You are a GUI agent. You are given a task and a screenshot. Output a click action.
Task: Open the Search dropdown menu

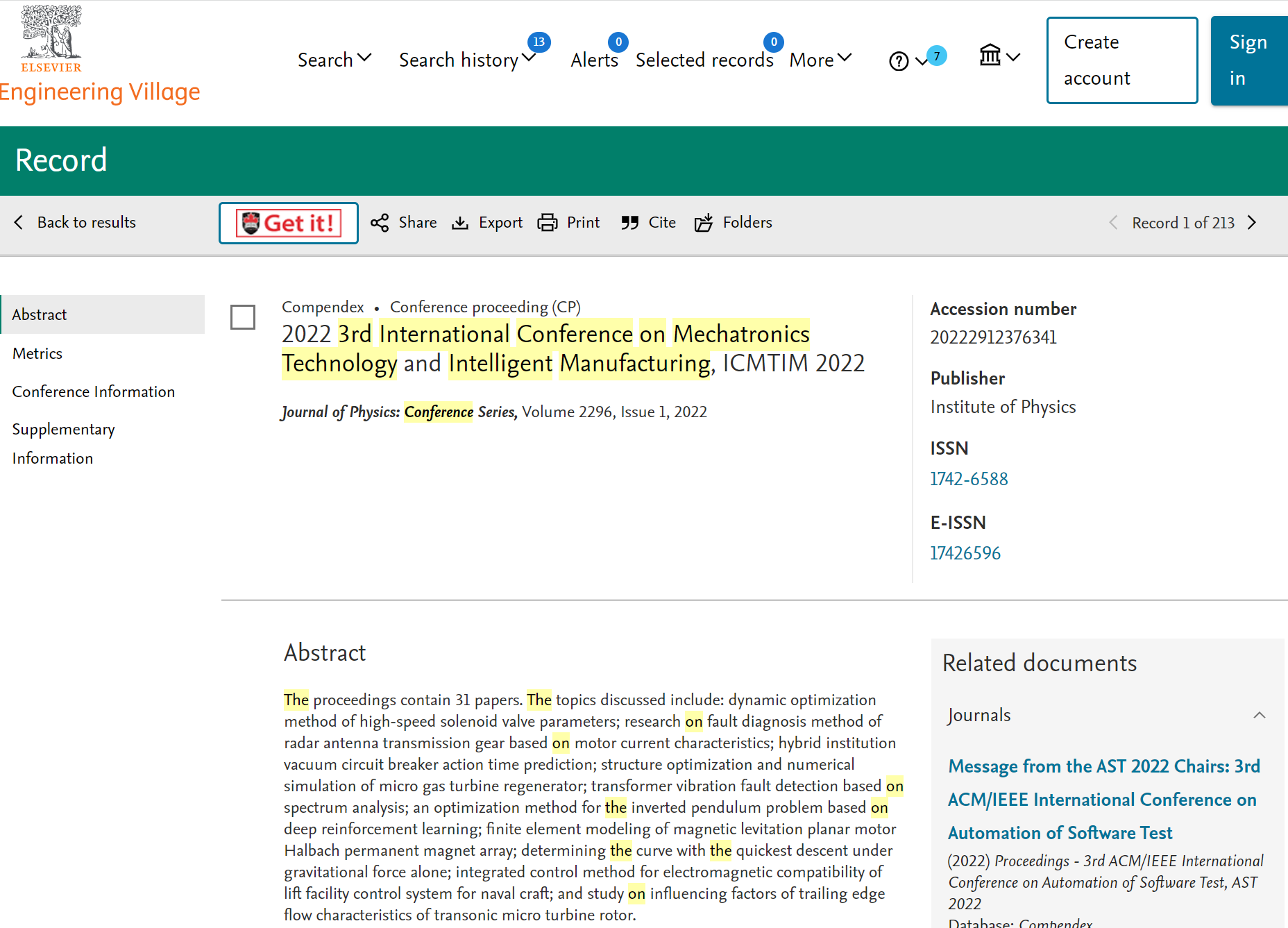(334, 60)
